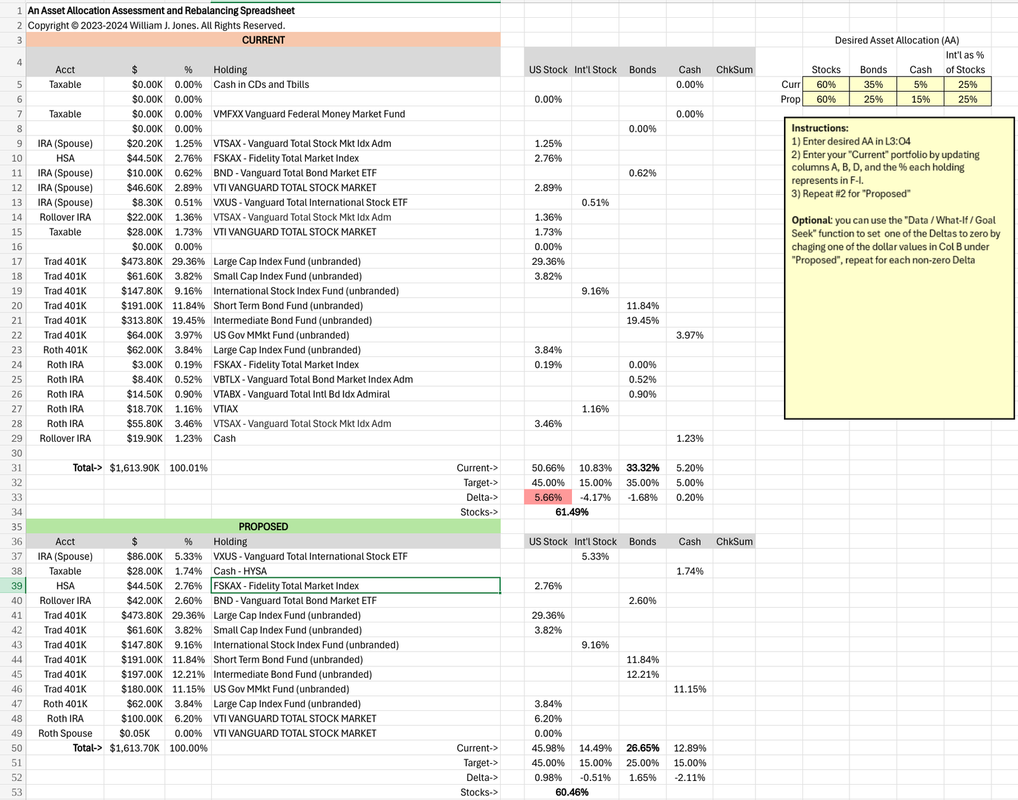Select the -4.17% Int'l Stock delta cell
Screen dimensions: 1018x800
coord(595,497)
